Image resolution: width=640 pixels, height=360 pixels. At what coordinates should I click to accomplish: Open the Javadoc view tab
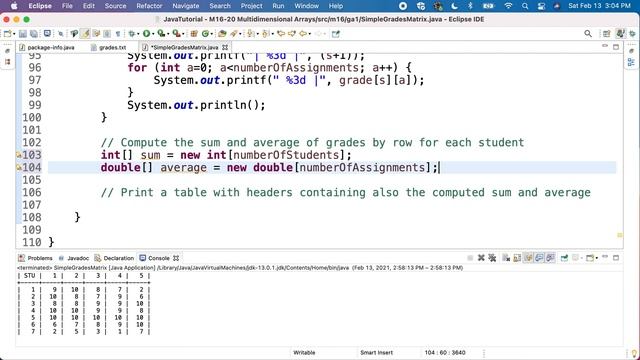pos(73,258)
